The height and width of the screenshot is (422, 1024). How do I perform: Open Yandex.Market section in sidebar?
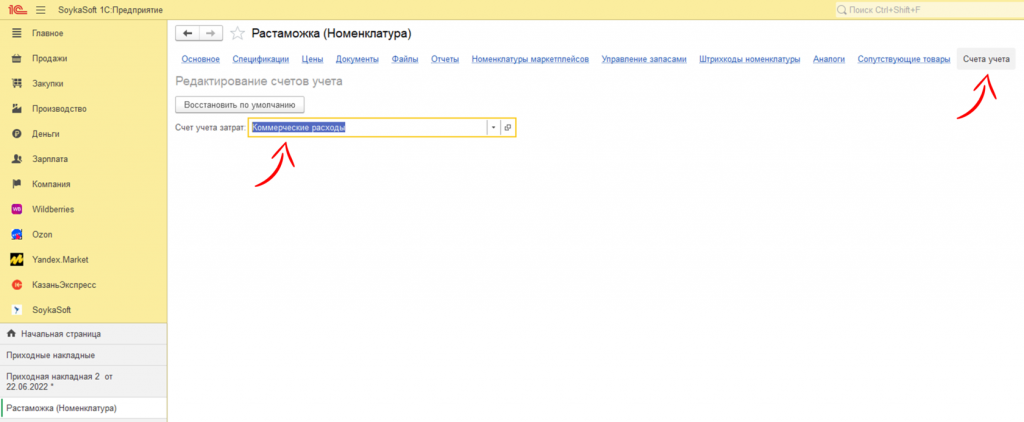coord(60,259)
